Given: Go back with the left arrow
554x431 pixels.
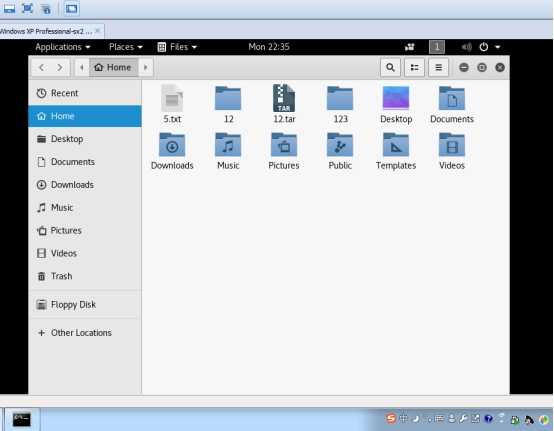Looking at the screenshot, I should point(42,67).
